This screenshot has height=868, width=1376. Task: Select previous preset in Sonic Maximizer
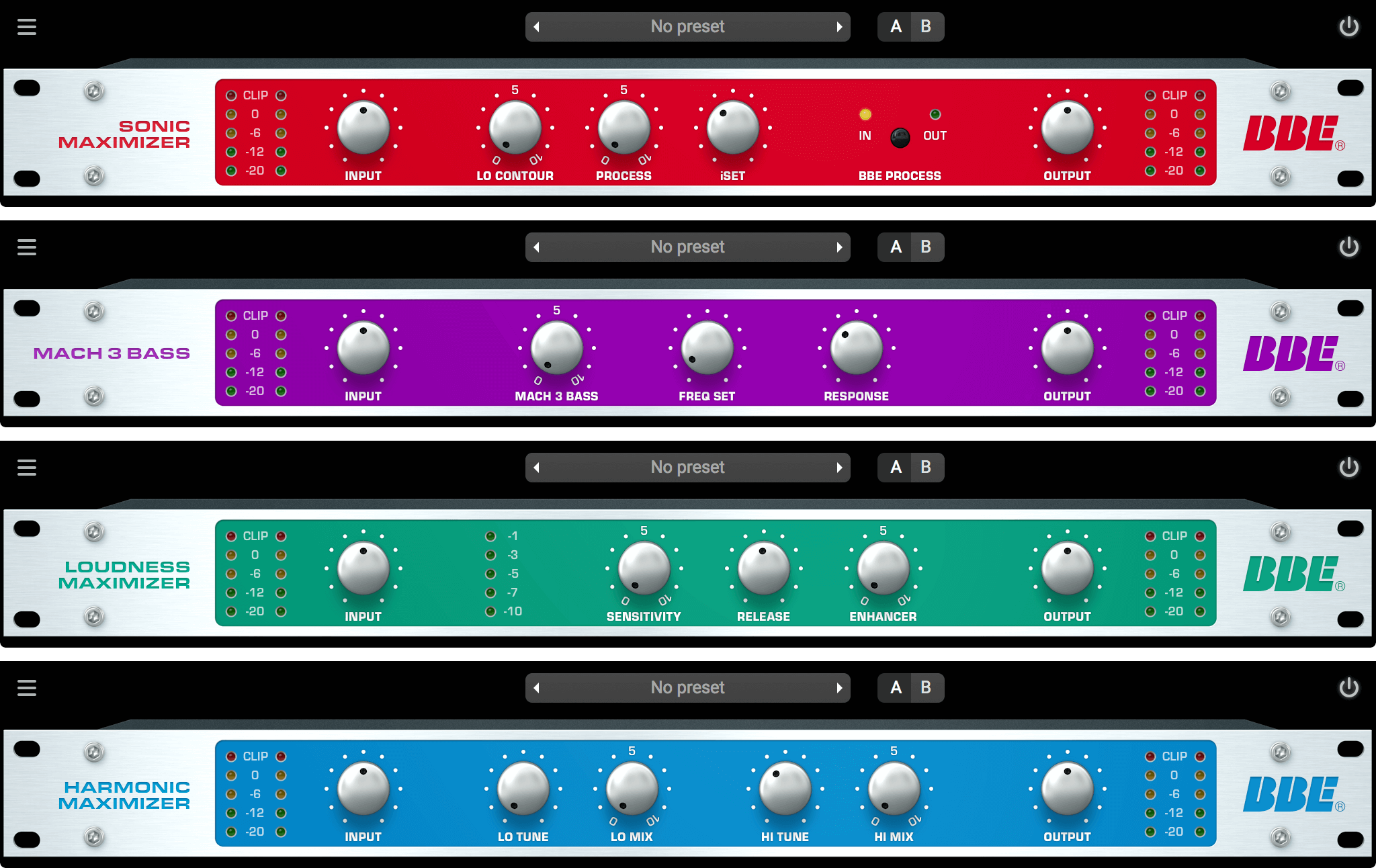[x=537, y=27]
